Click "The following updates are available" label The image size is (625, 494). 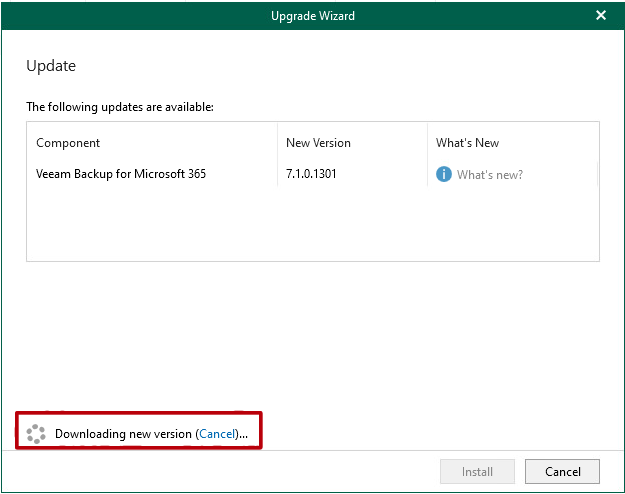click(120, 107)
